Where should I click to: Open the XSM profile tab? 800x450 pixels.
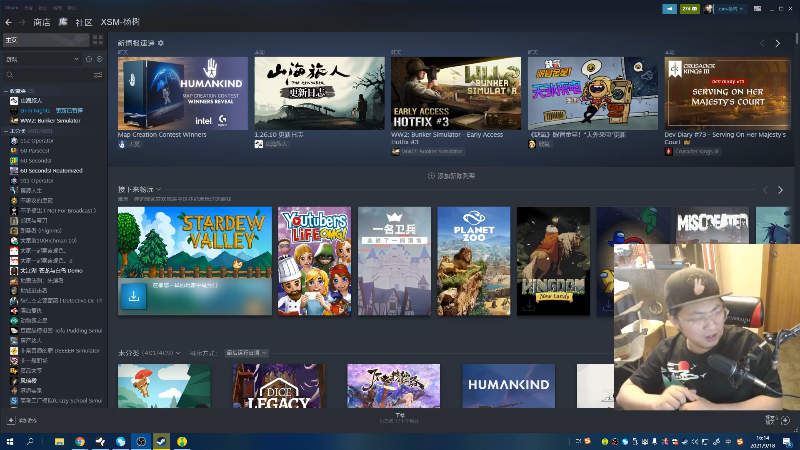(120, 22)
